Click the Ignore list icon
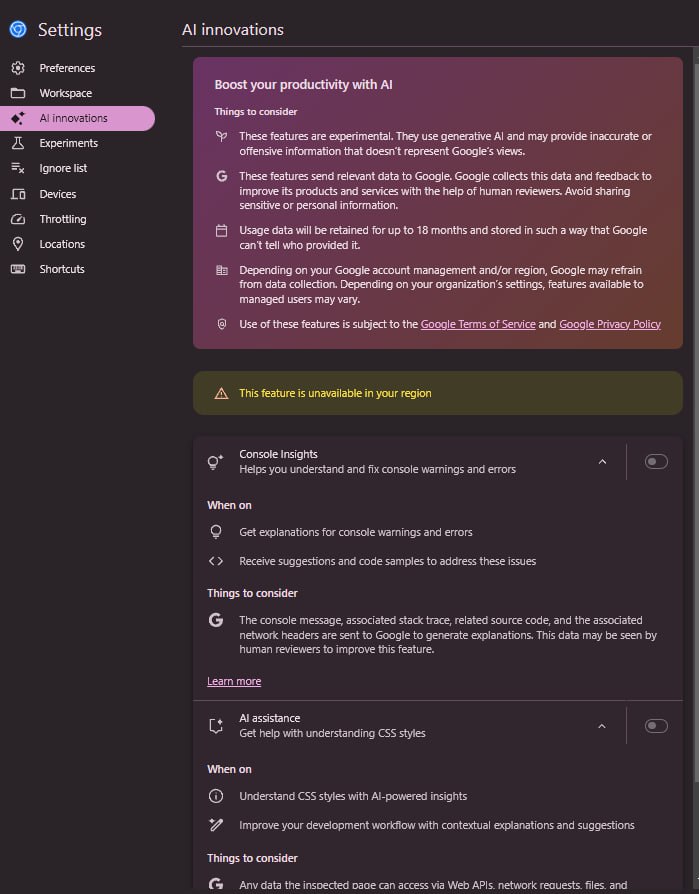The image size is (699, 894). coord(18,168)
